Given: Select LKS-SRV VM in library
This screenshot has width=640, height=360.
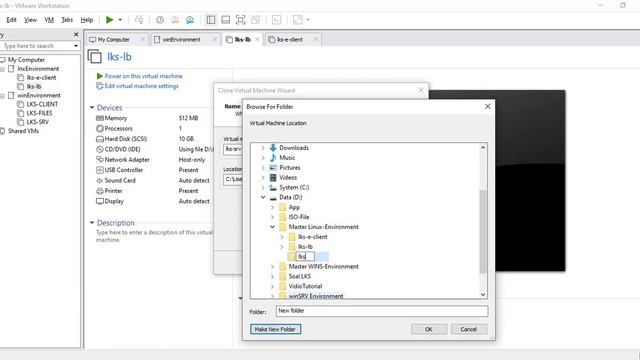Looking at the screenshot, I should point(38,122).
